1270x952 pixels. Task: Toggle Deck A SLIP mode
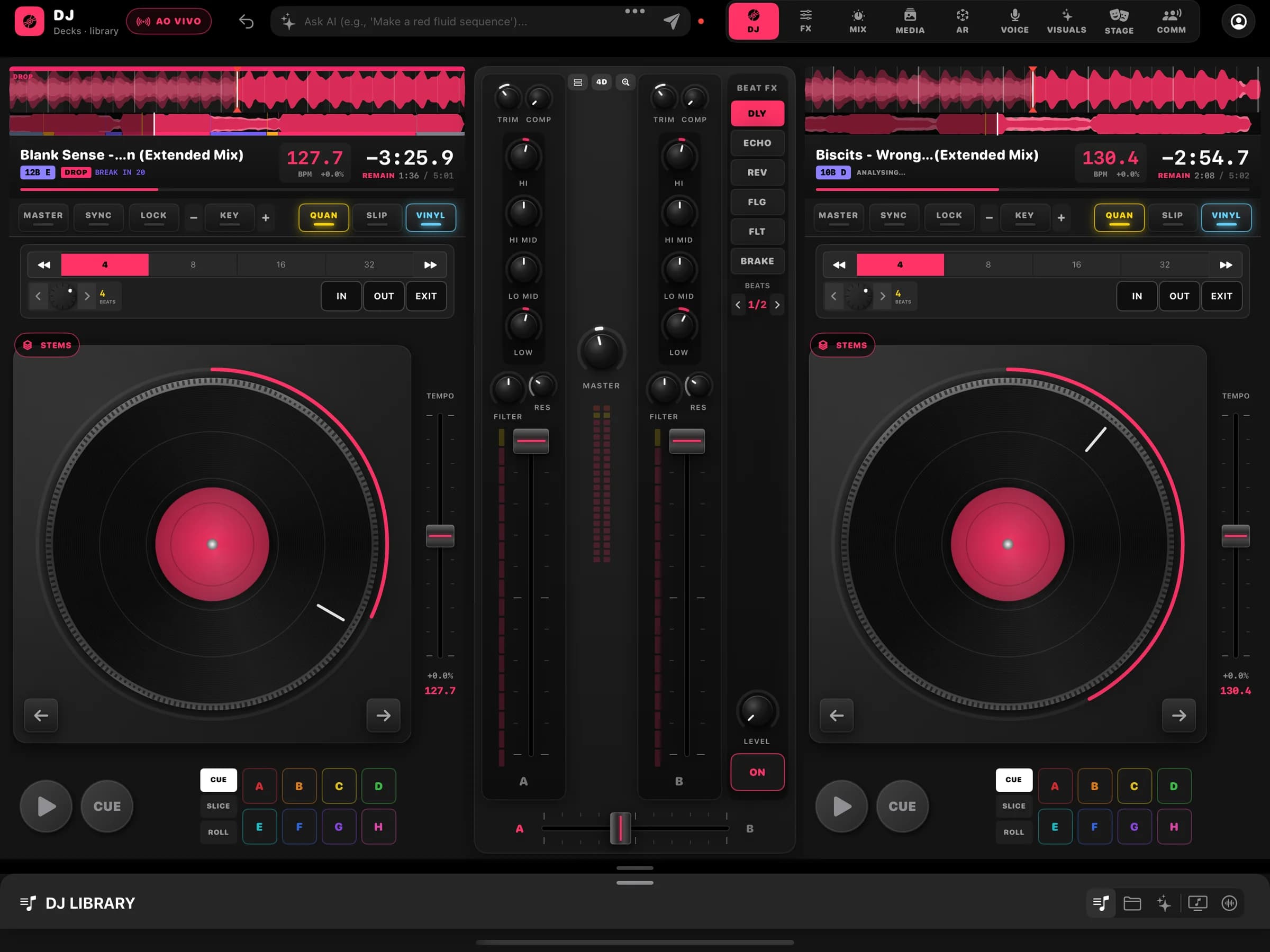[x=377, y=217]
